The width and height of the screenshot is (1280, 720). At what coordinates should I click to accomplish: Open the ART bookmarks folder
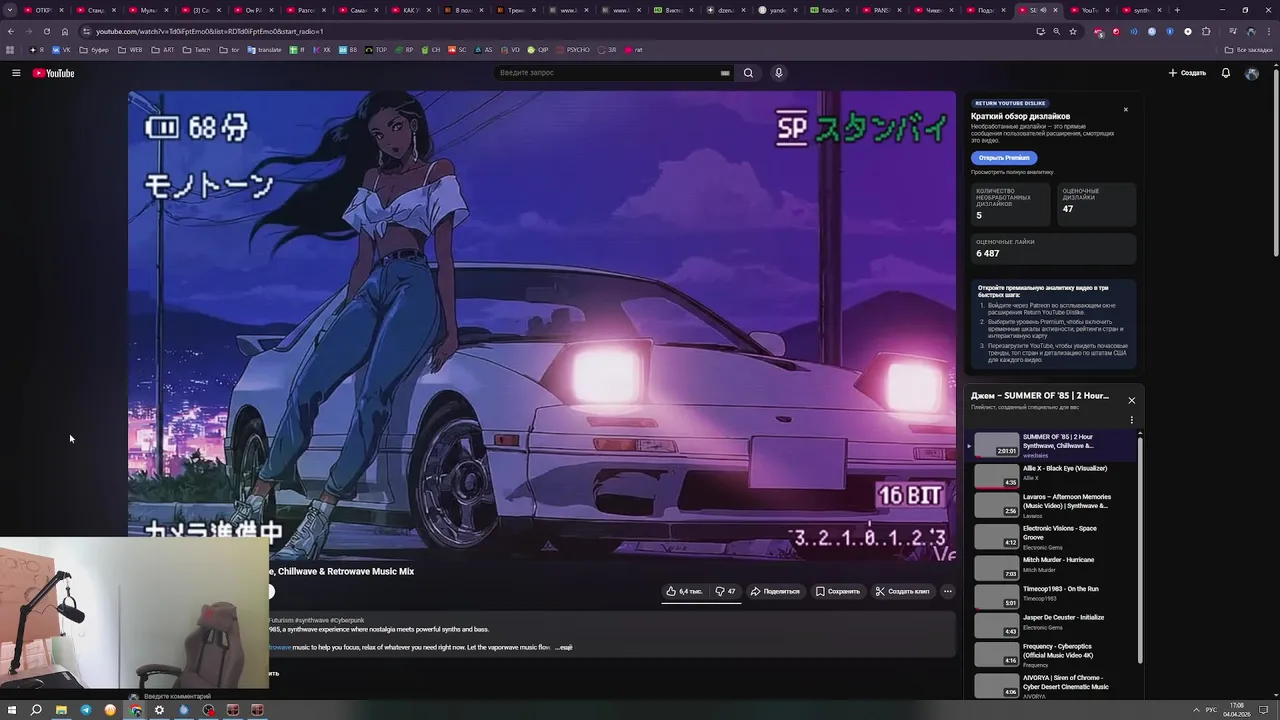point(164,49)
